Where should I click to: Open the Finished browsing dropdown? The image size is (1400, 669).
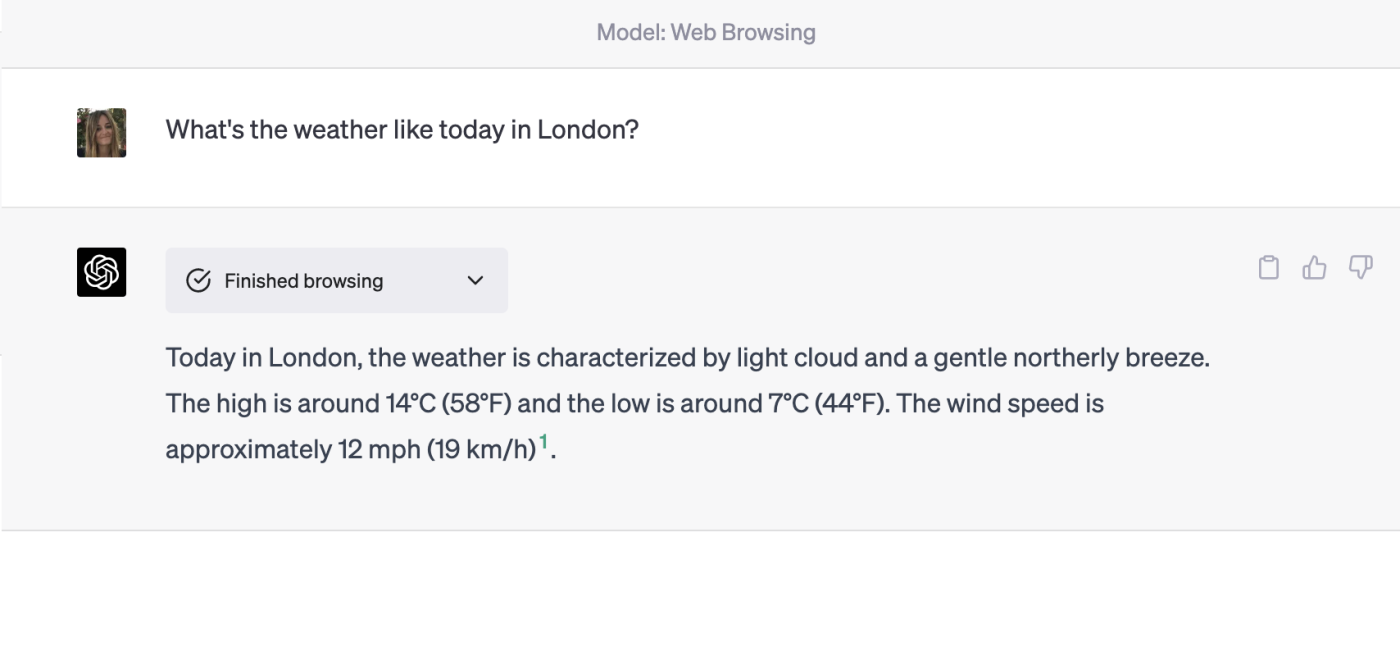coord(337,281)
